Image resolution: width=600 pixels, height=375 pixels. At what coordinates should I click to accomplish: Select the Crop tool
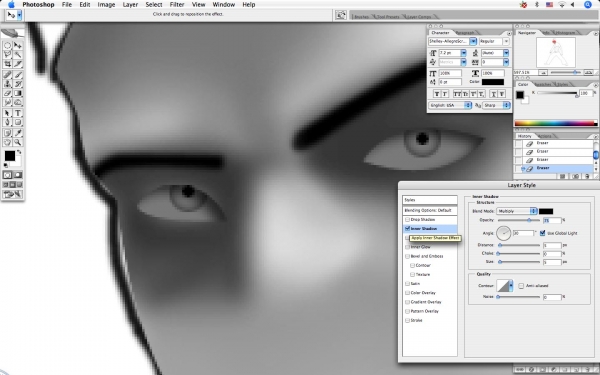pyautogui.click(x=7, y=64)
